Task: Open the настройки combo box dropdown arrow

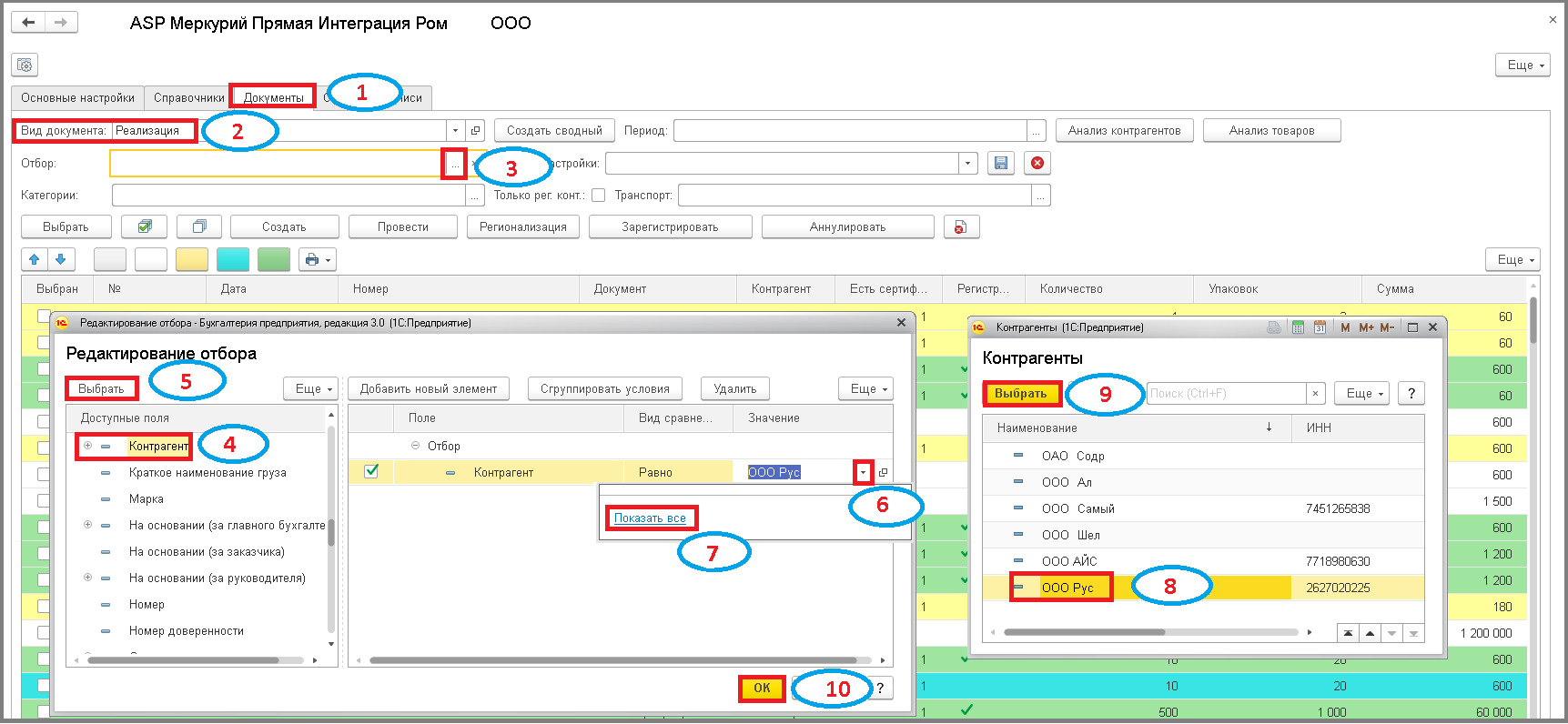Action: pyautogui.click(x=967, y=164)
